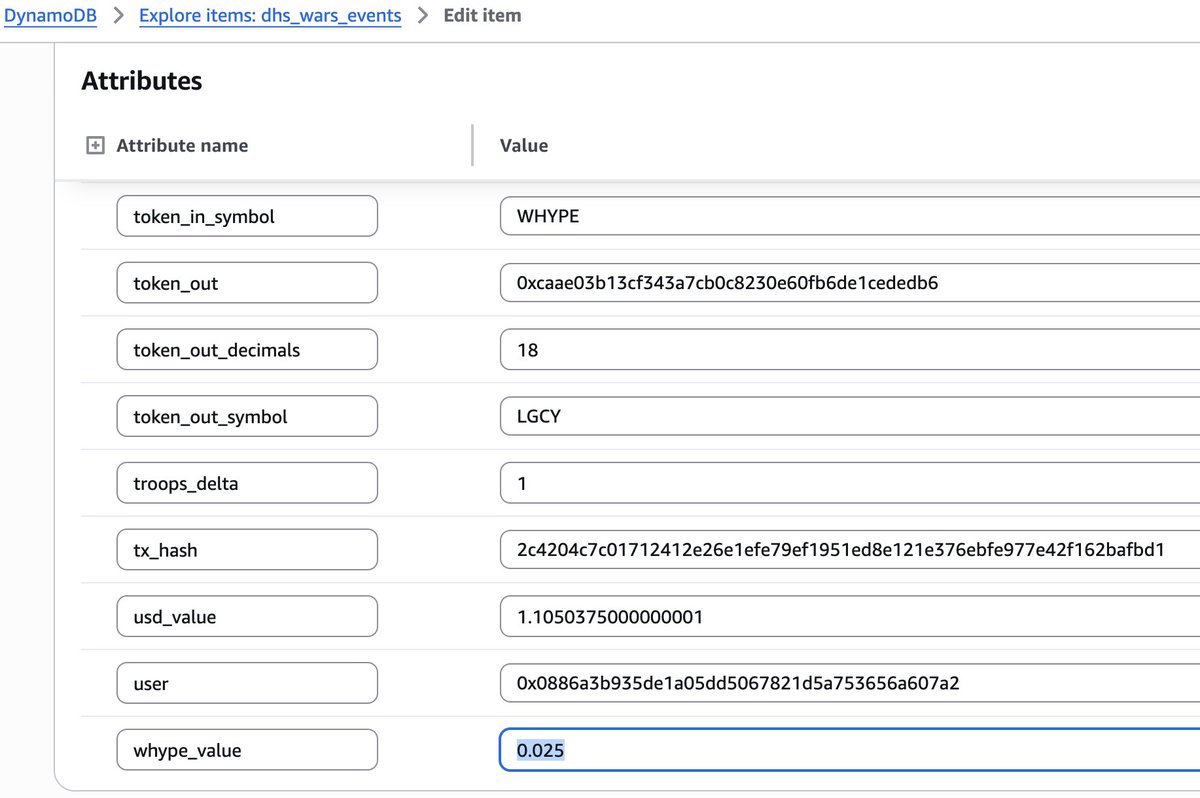Viewport: 1200px width, 798px height.
Task: Click the Attribute name column header
Action: 182,146
